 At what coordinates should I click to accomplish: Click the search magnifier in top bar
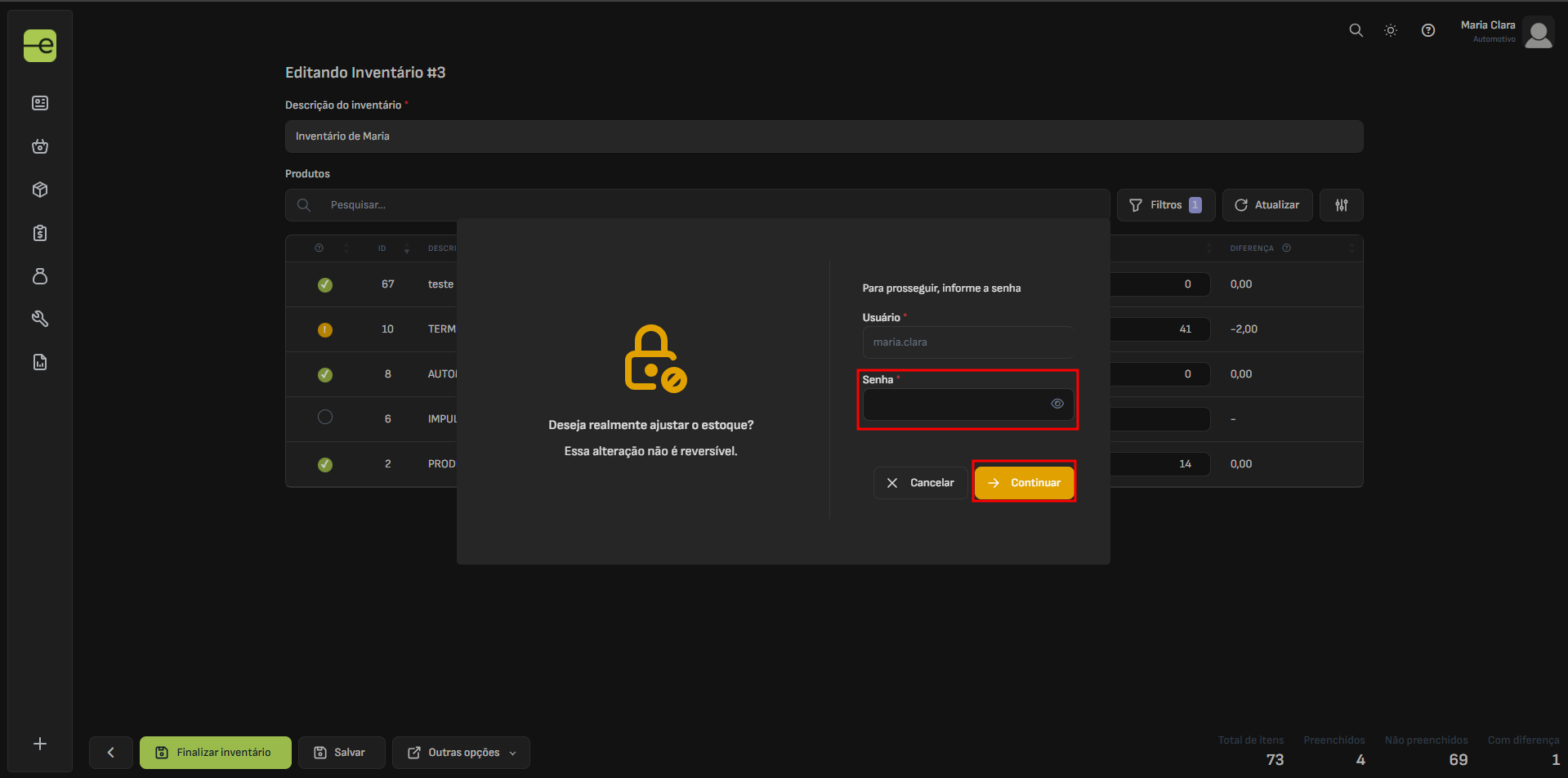(x=1356, y=30)
